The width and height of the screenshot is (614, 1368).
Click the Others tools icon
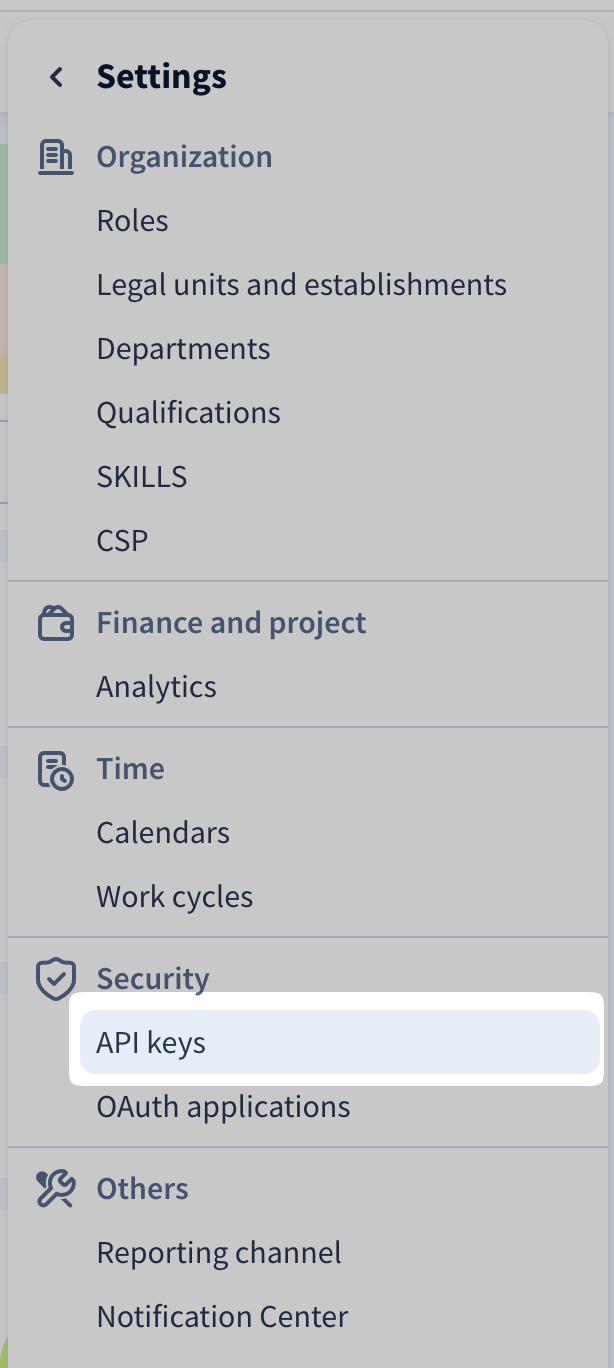(x=56, y=1189)
